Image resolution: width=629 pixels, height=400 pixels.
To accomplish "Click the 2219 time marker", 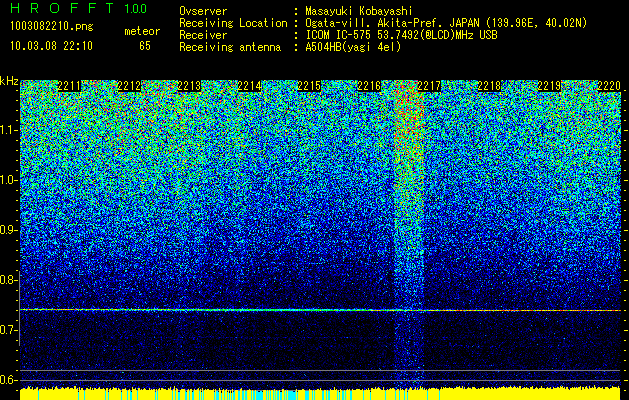I will tap(549, 86).
